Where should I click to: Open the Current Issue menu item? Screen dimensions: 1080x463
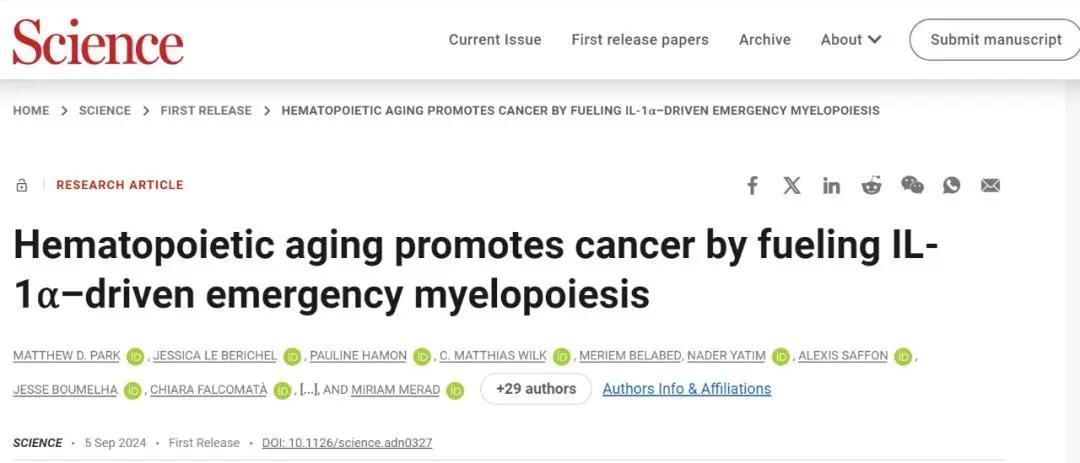coord(495,40)
